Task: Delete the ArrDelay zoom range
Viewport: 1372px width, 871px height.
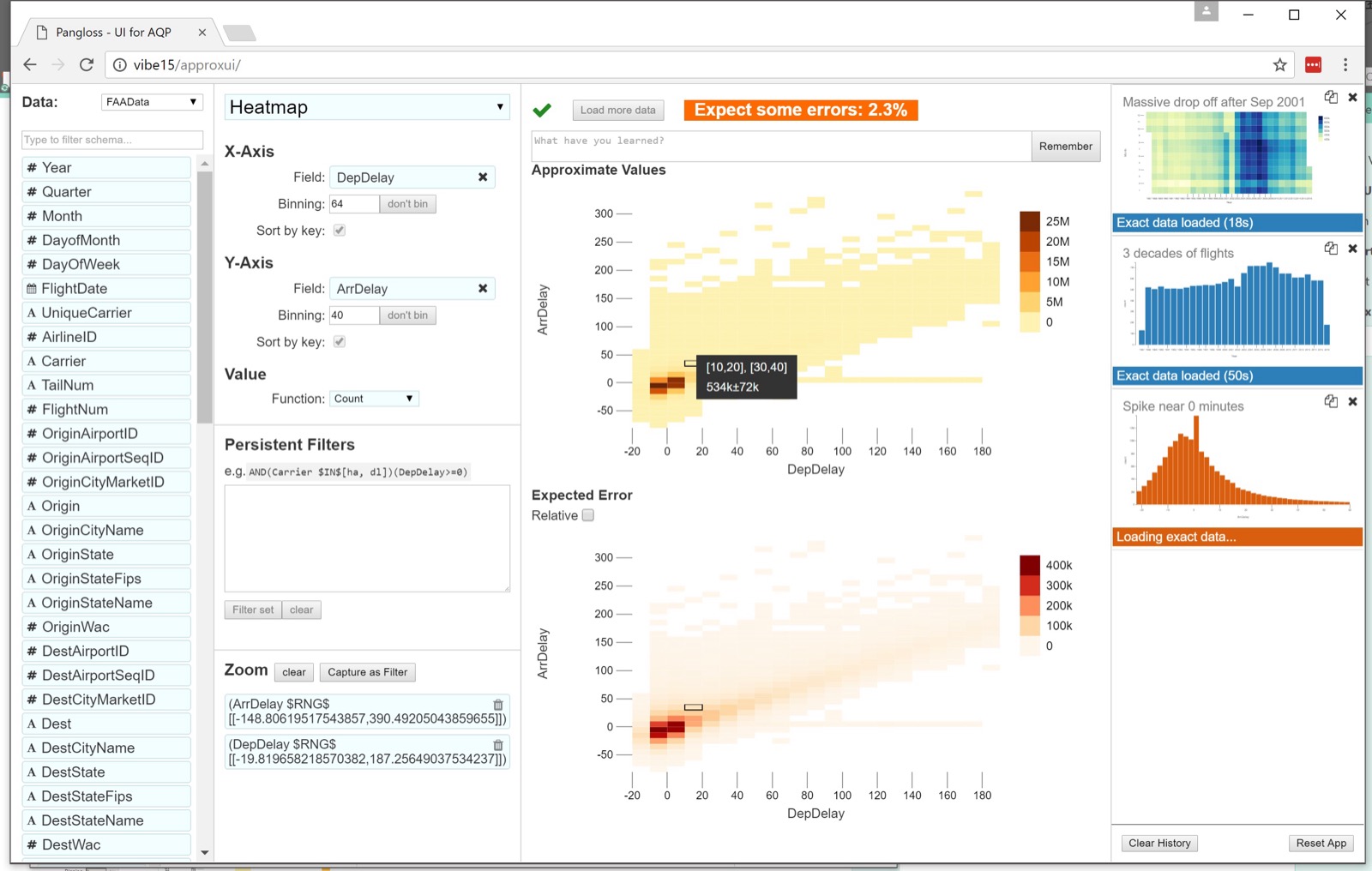Action: pos(497,705)
